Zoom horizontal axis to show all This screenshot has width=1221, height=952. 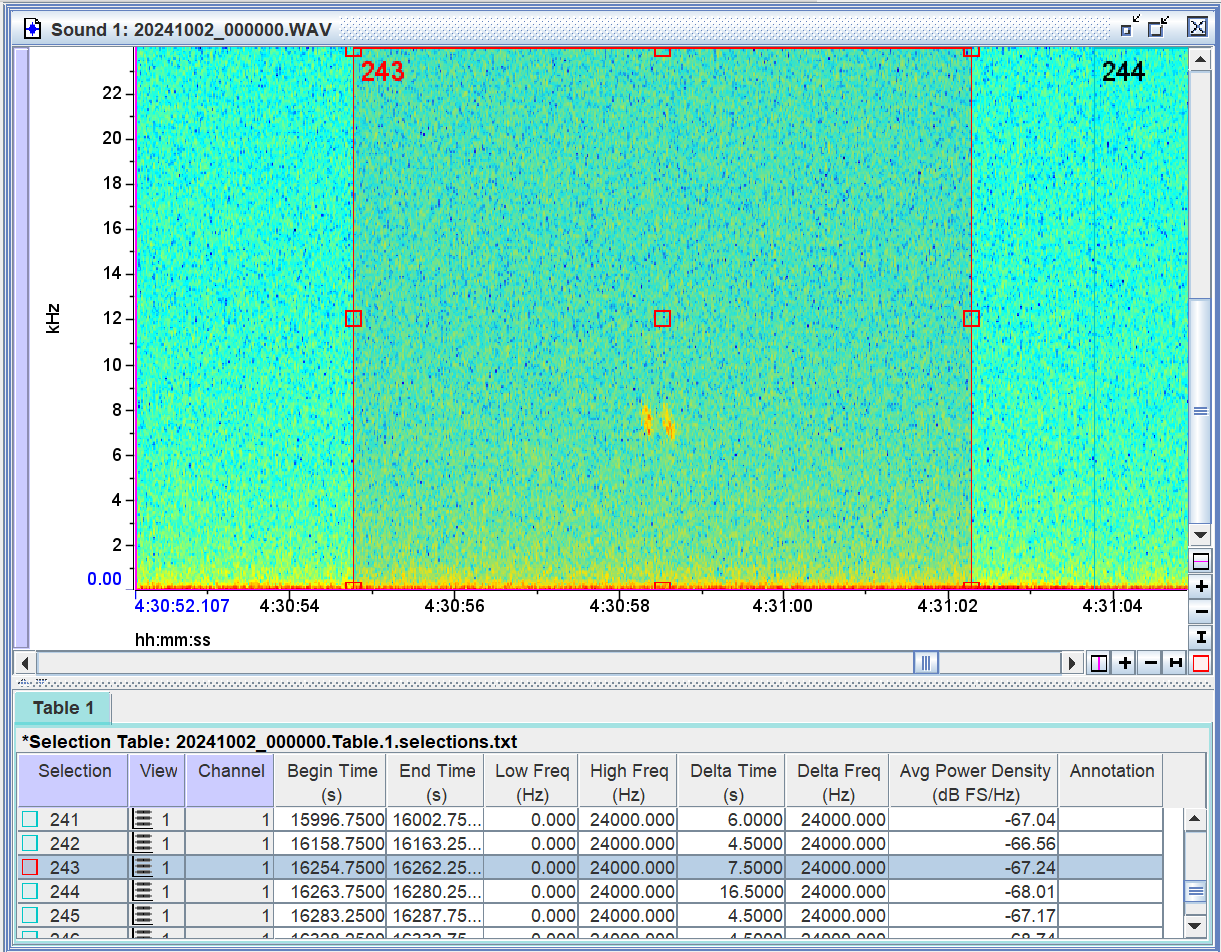pyautogui.click(x=1176, y=663)
